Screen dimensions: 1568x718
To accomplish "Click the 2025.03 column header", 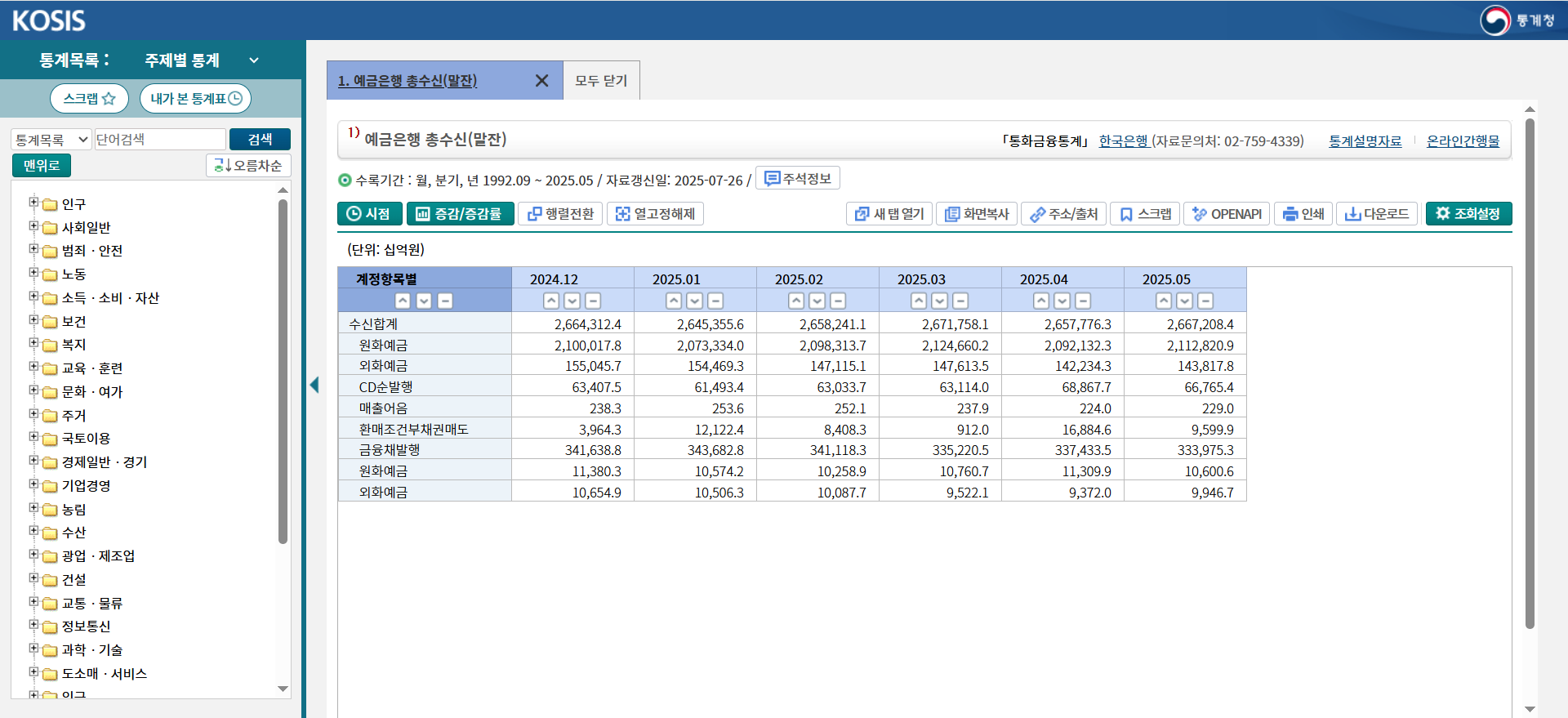I will click(921, 279).
